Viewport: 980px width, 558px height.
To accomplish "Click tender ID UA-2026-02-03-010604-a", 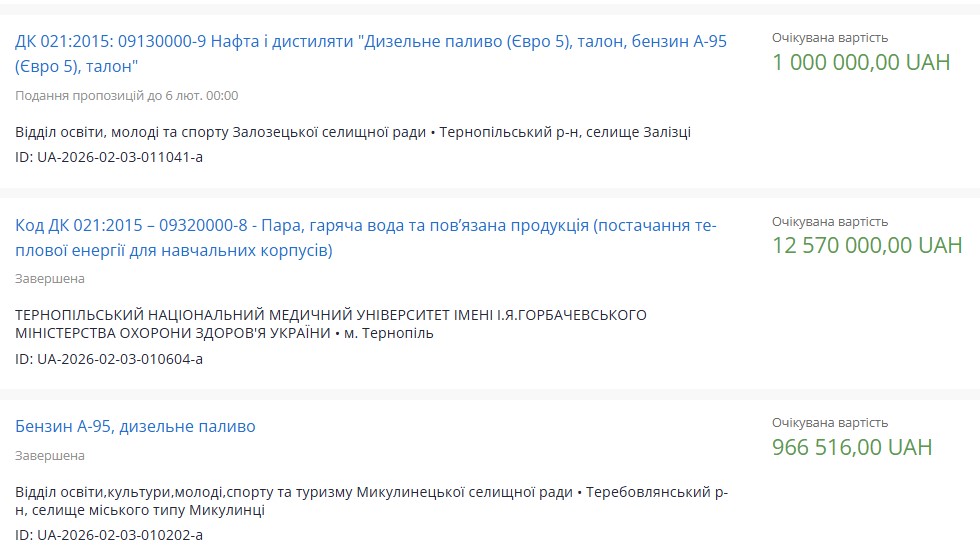I will (109, 359).
